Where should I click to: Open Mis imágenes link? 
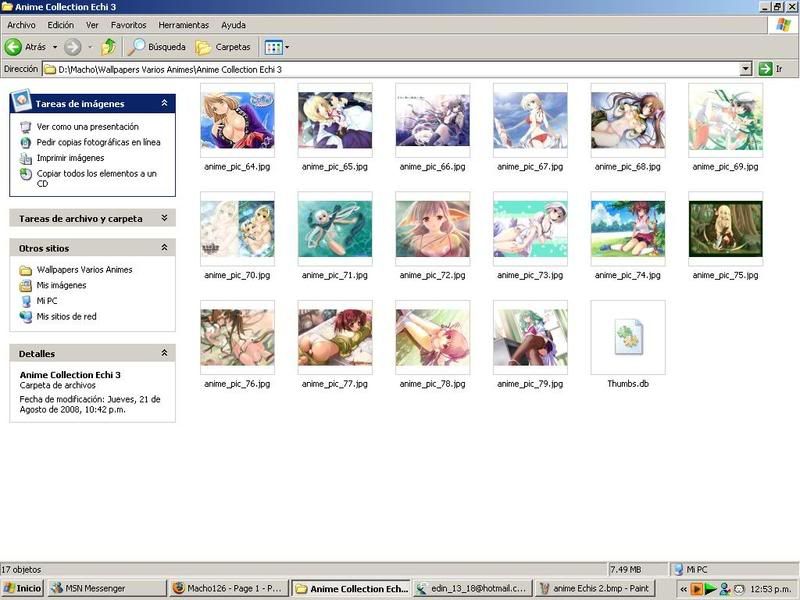tap(61, 285)
